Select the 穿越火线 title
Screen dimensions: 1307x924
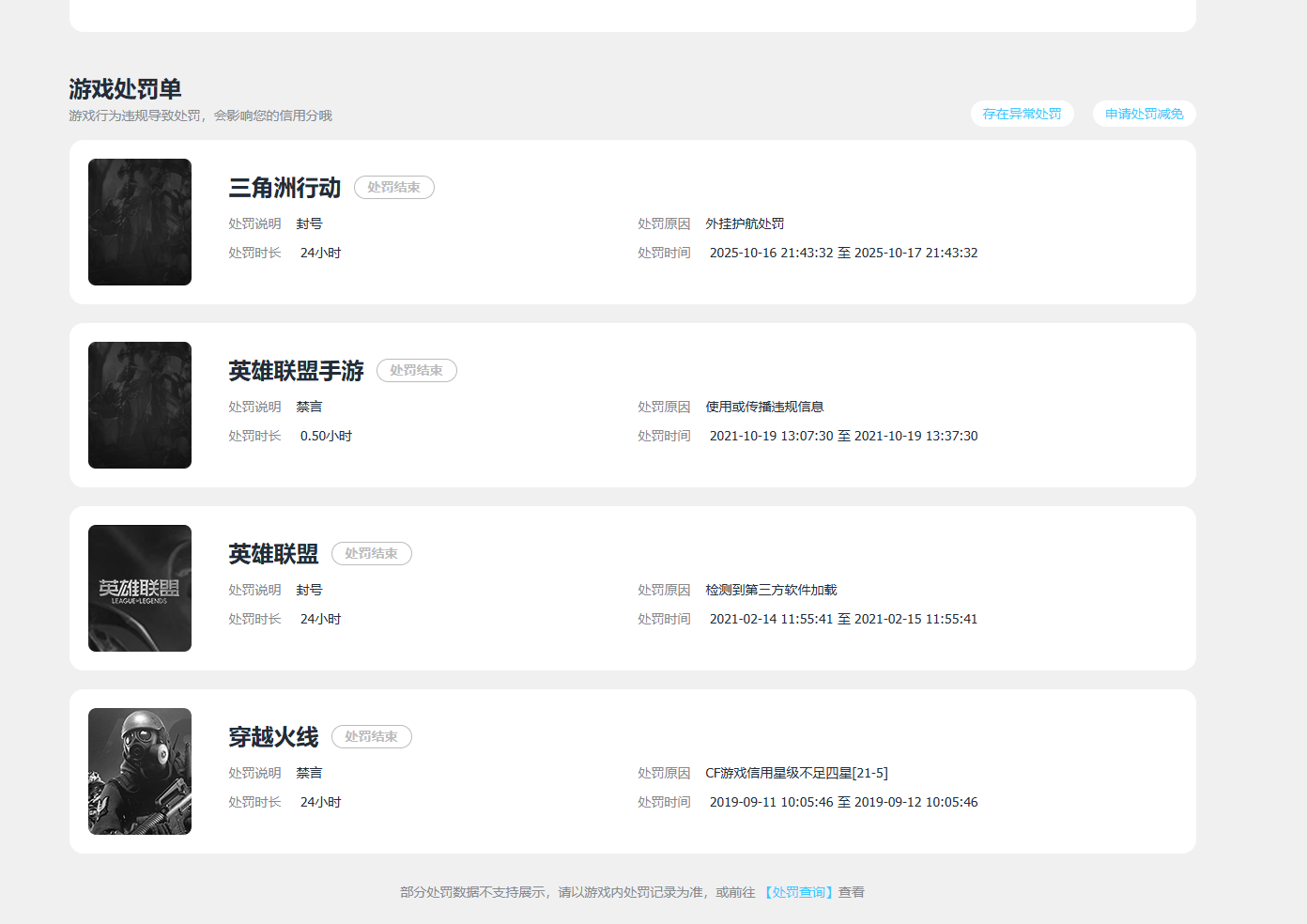pyautogui.click(x=273, y=737)
